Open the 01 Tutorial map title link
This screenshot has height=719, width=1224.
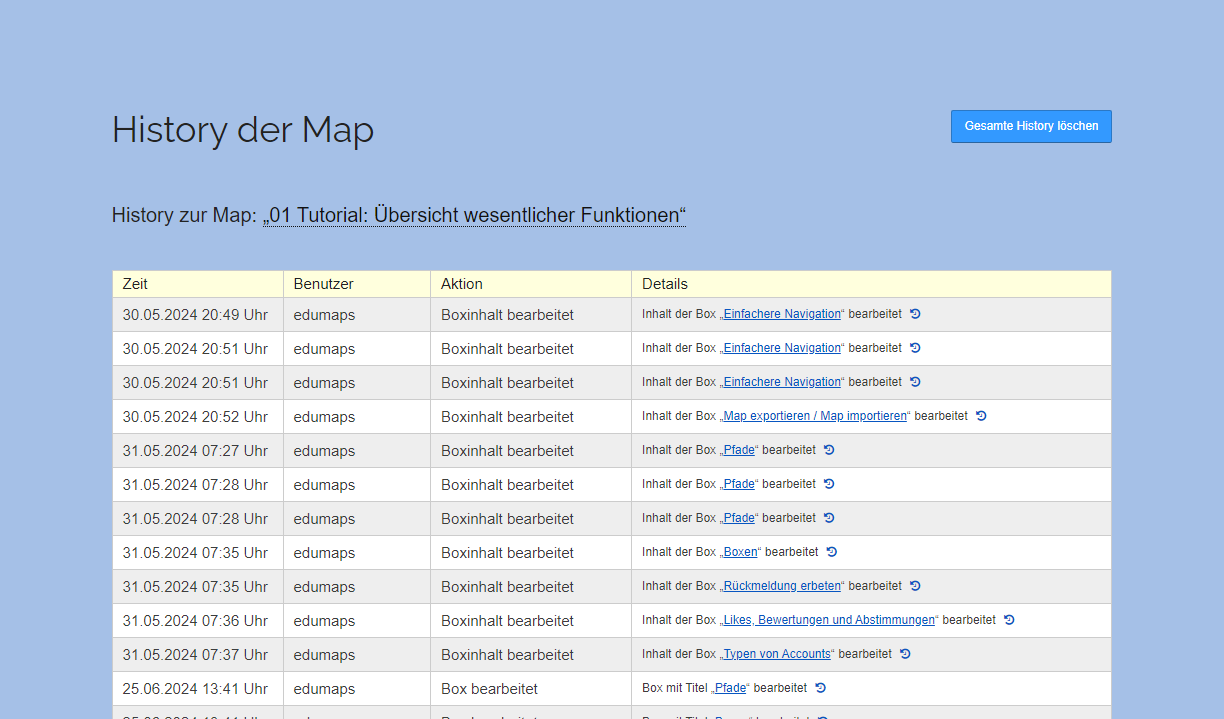pyautogui.click(x=474, y=215)
